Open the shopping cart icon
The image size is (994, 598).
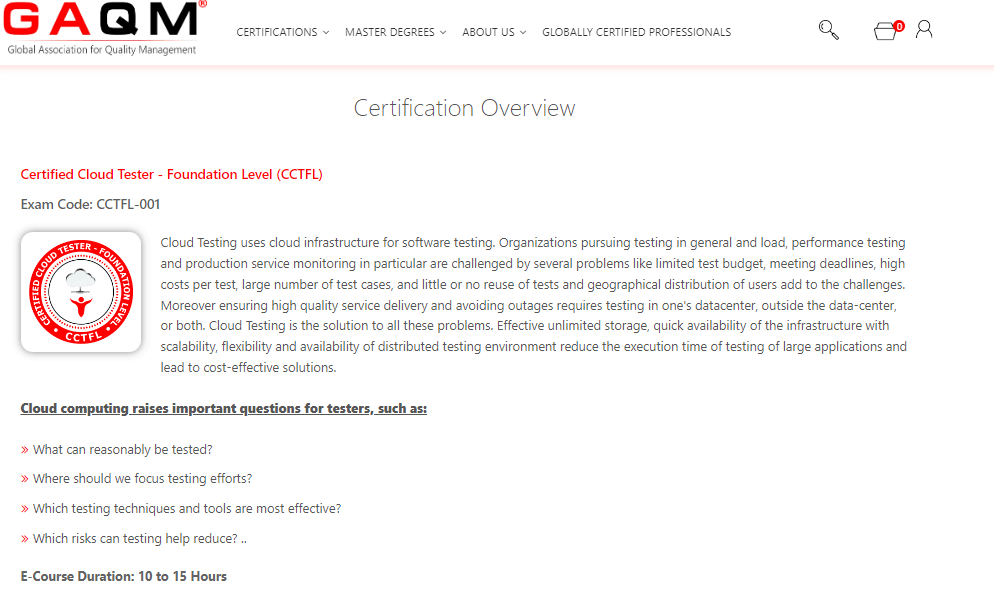[885, 31]
